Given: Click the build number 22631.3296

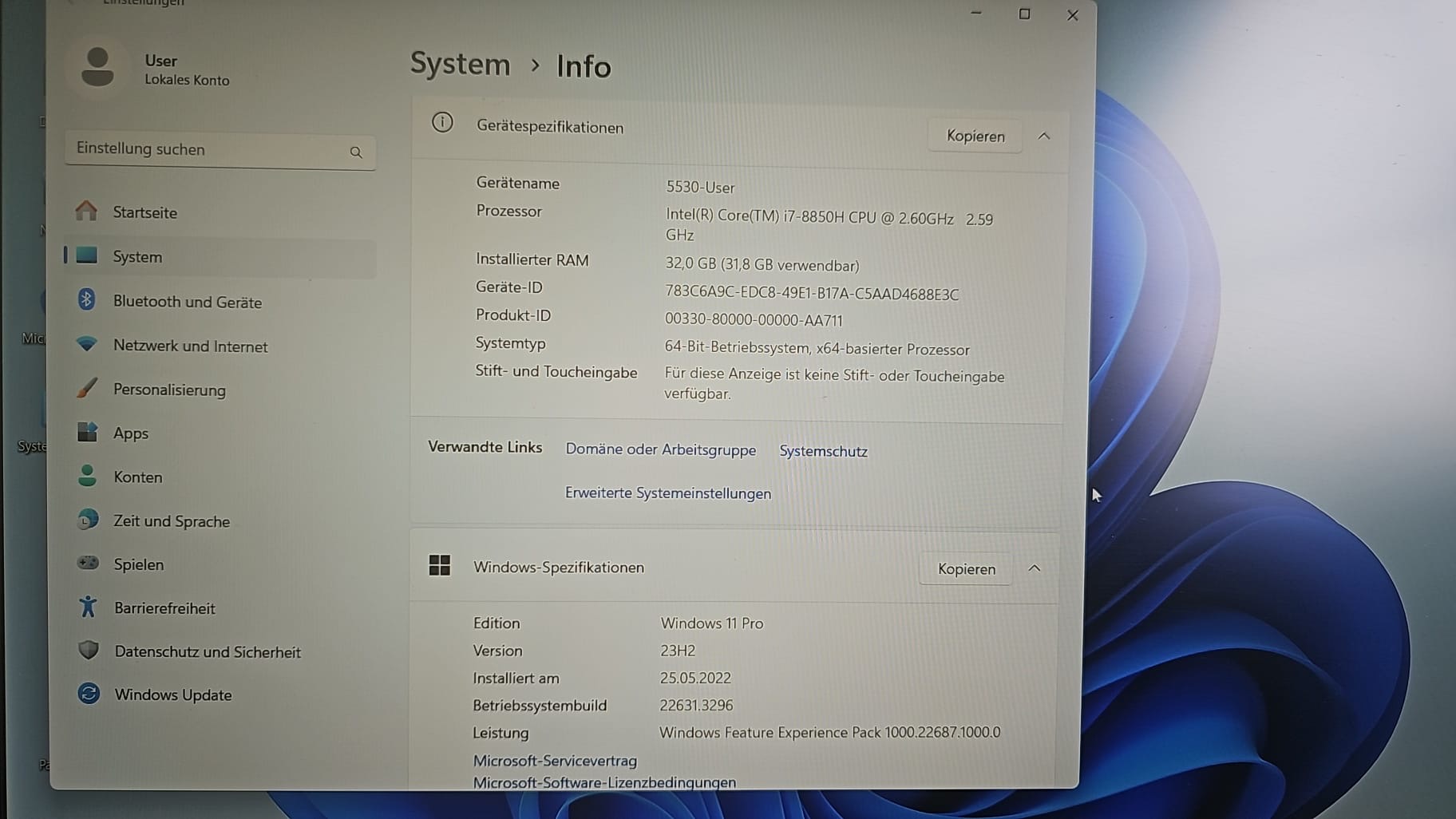Looking at the screenshot, I should [696, 705].
